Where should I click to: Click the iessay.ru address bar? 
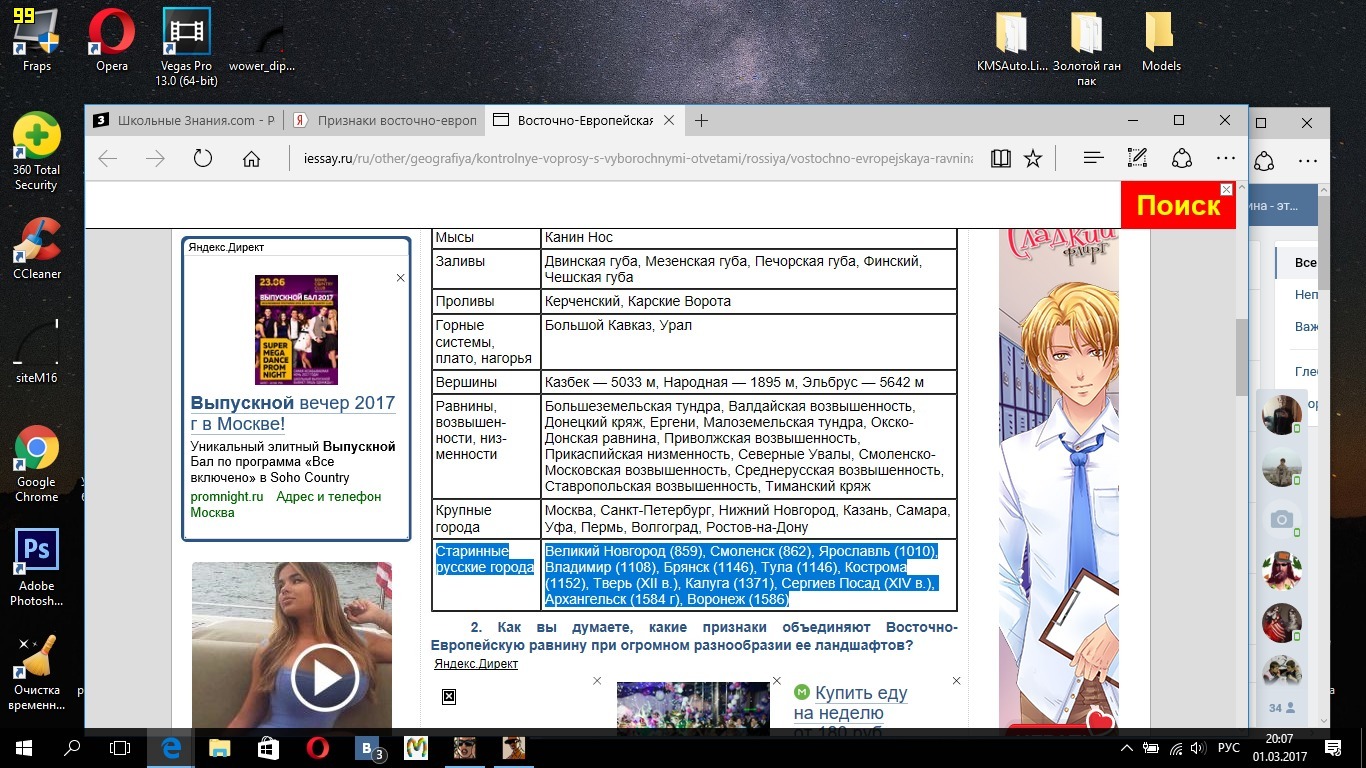tap(638, 158)
